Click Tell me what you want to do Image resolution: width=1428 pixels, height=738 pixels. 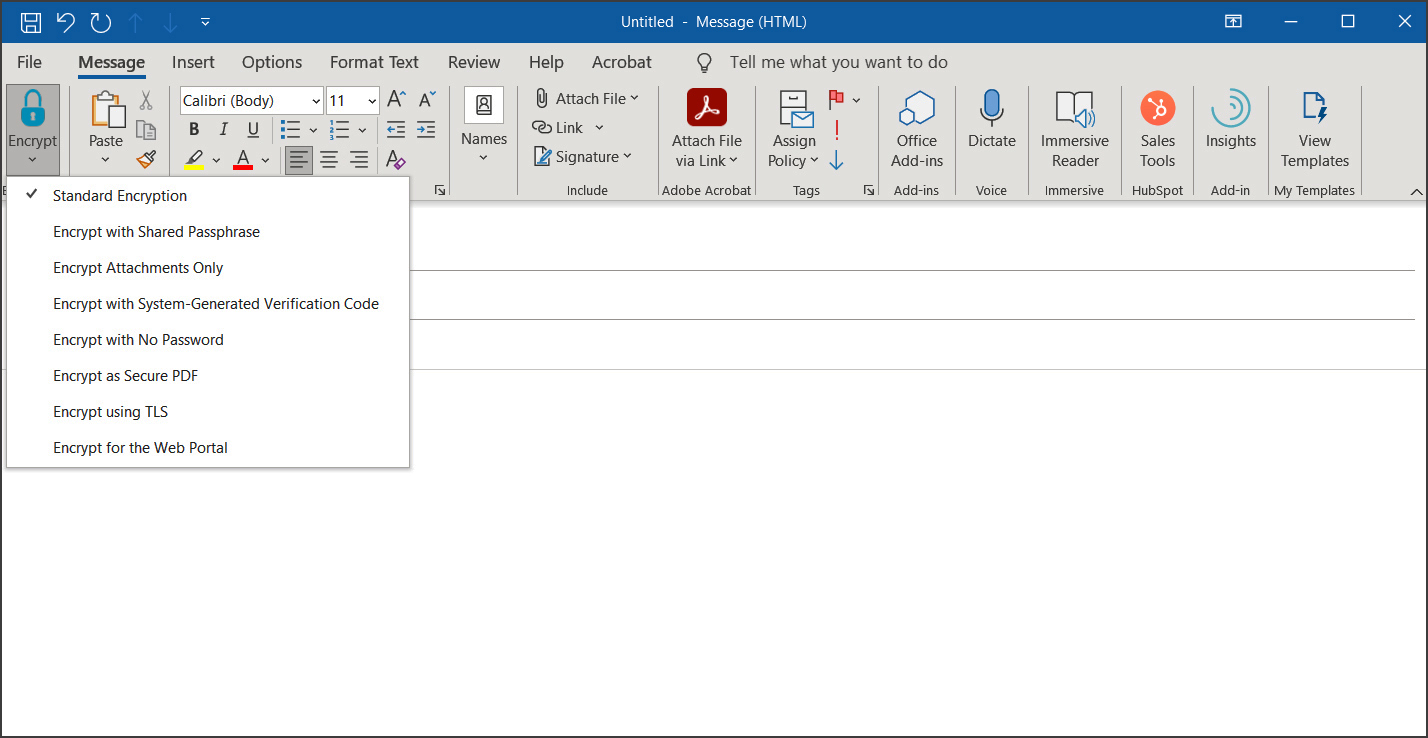tap(838, 62)
